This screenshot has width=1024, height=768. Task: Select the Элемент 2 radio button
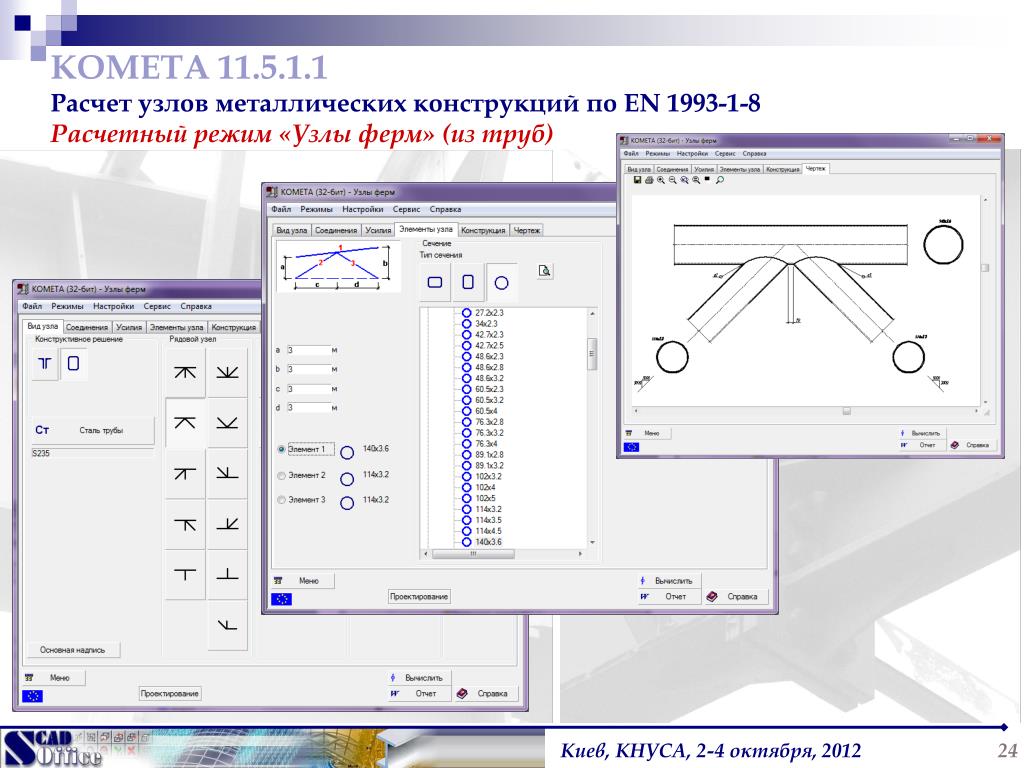click(282, 475)
